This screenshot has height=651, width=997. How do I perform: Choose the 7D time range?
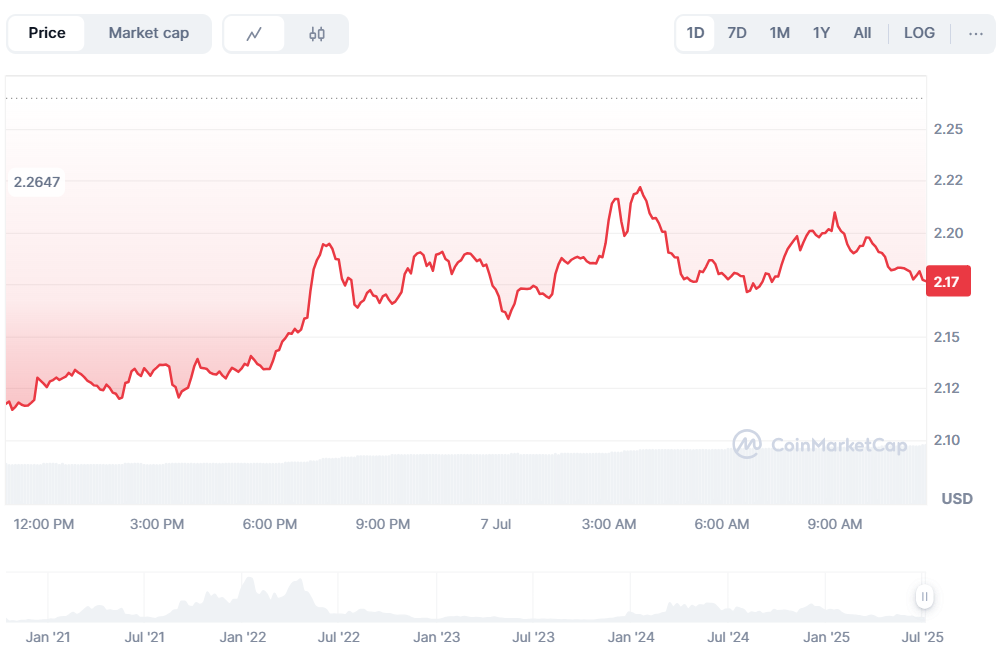(737, 33)
